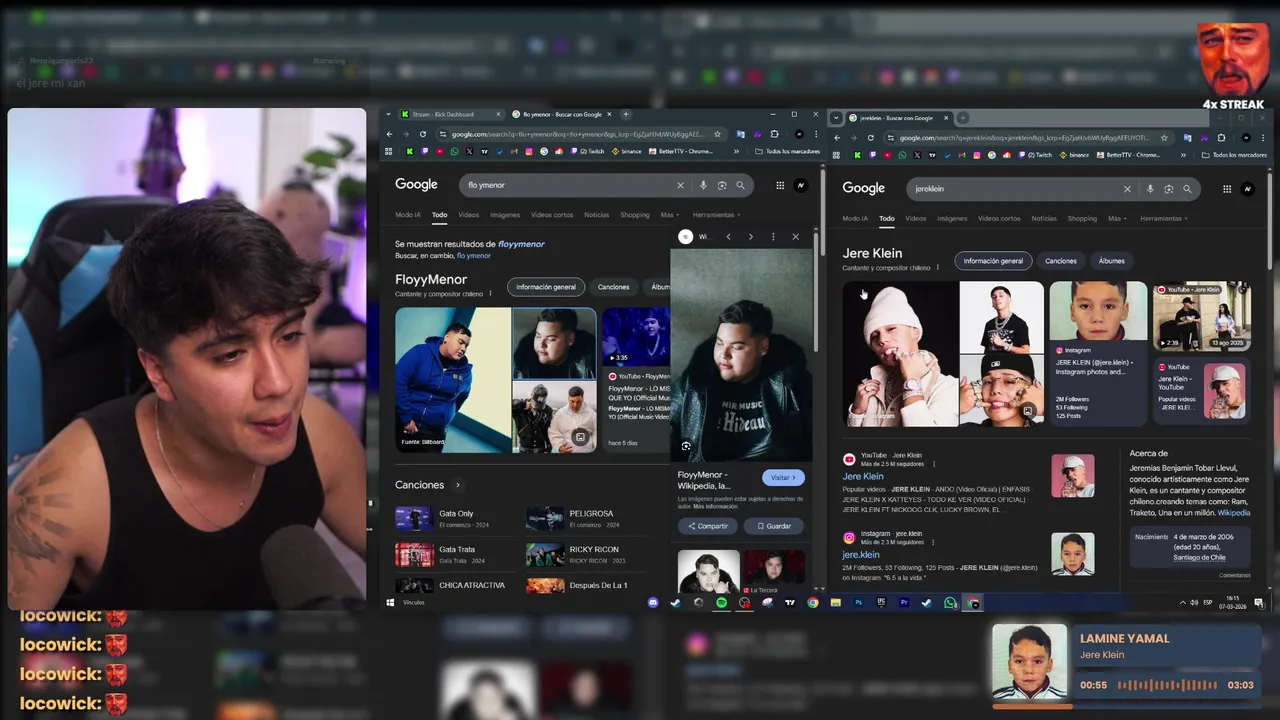Click Visitar button in image preview
This screenshot has height=720, width=1280.
point(783,478)
